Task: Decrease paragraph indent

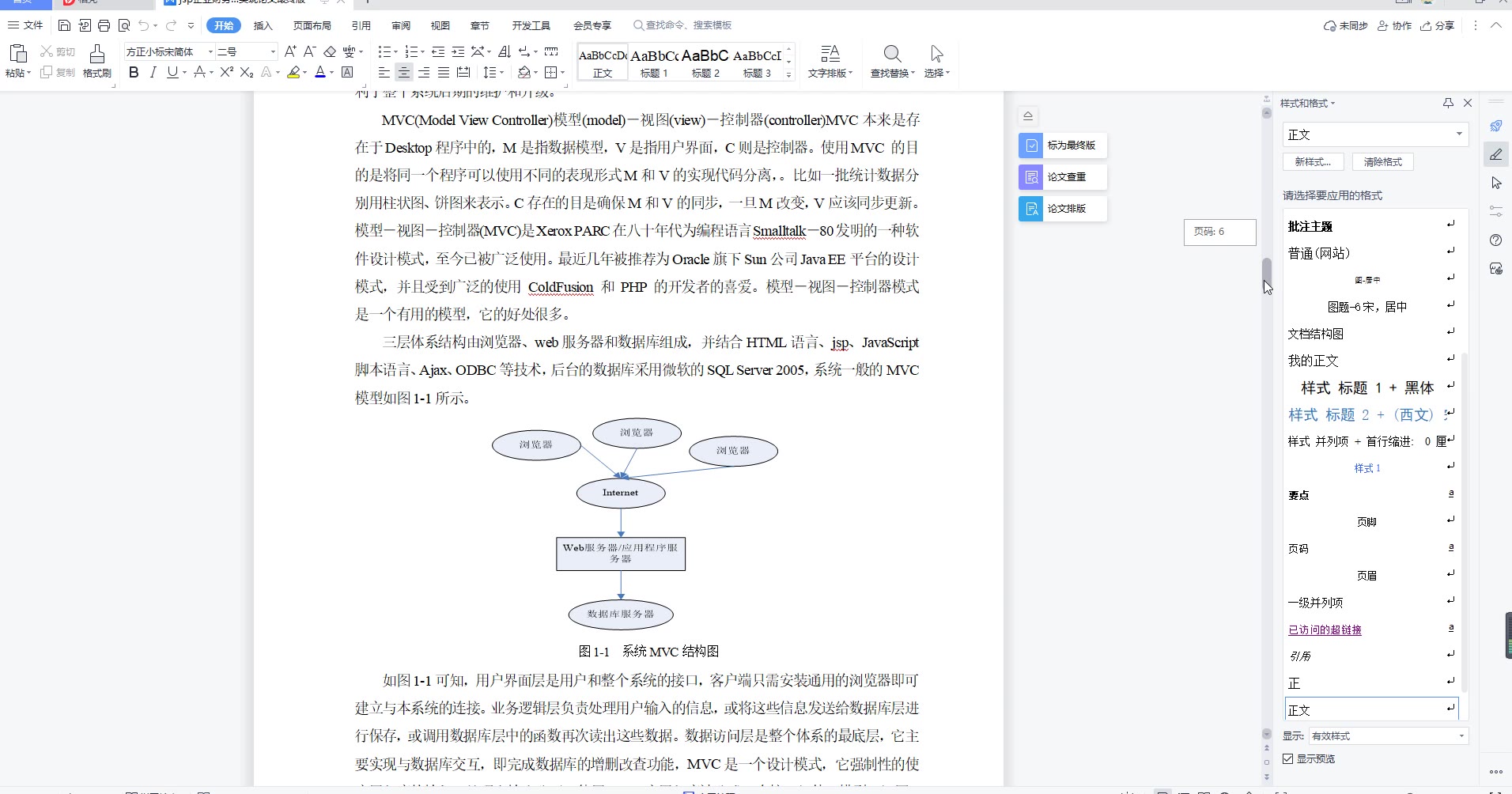Action: pyautogui.click(x=438, y=51)
